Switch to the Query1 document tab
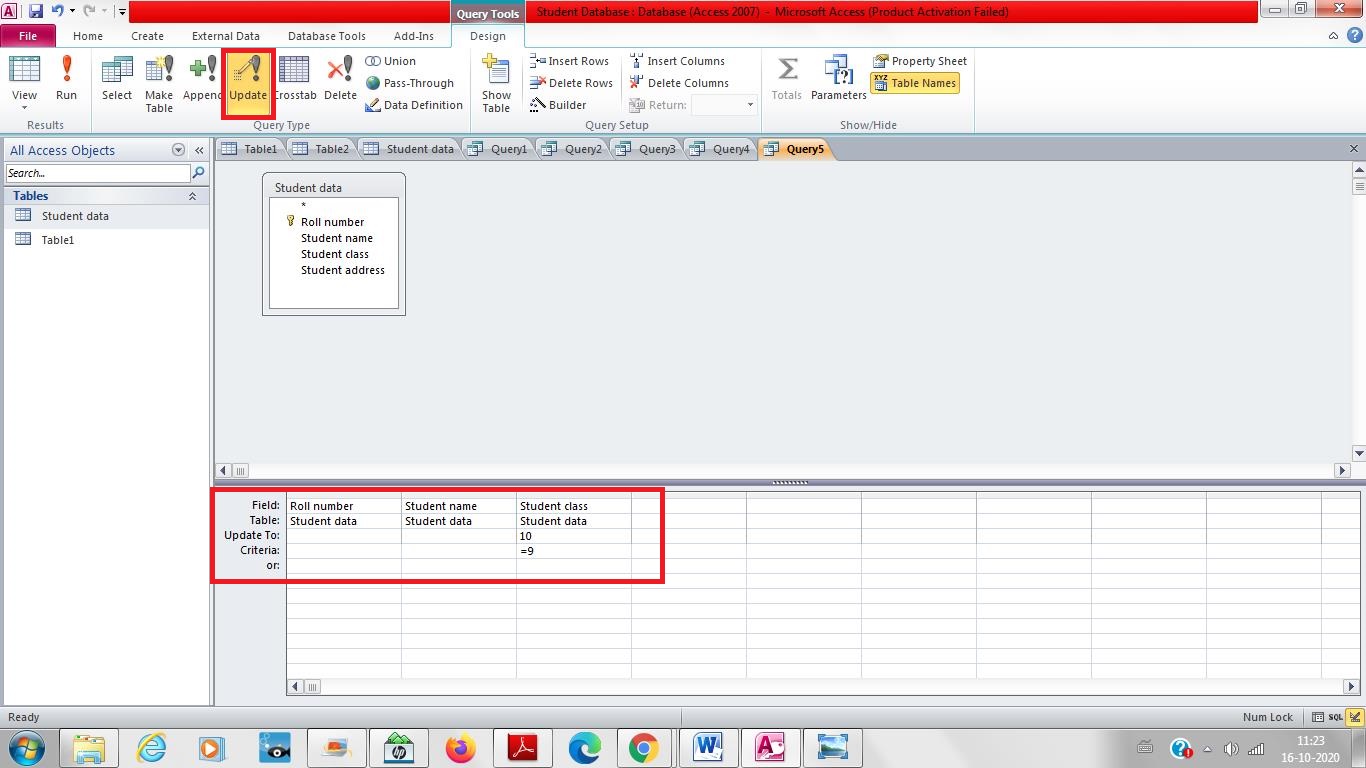 tap(498, 149)
